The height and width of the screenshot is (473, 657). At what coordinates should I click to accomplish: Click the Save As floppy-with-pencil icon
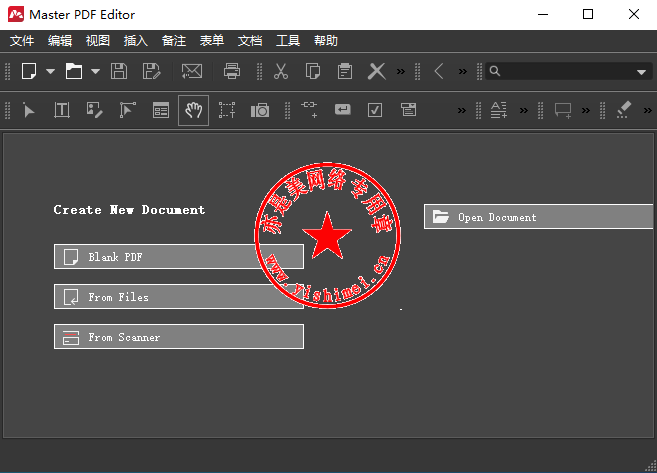151,71
